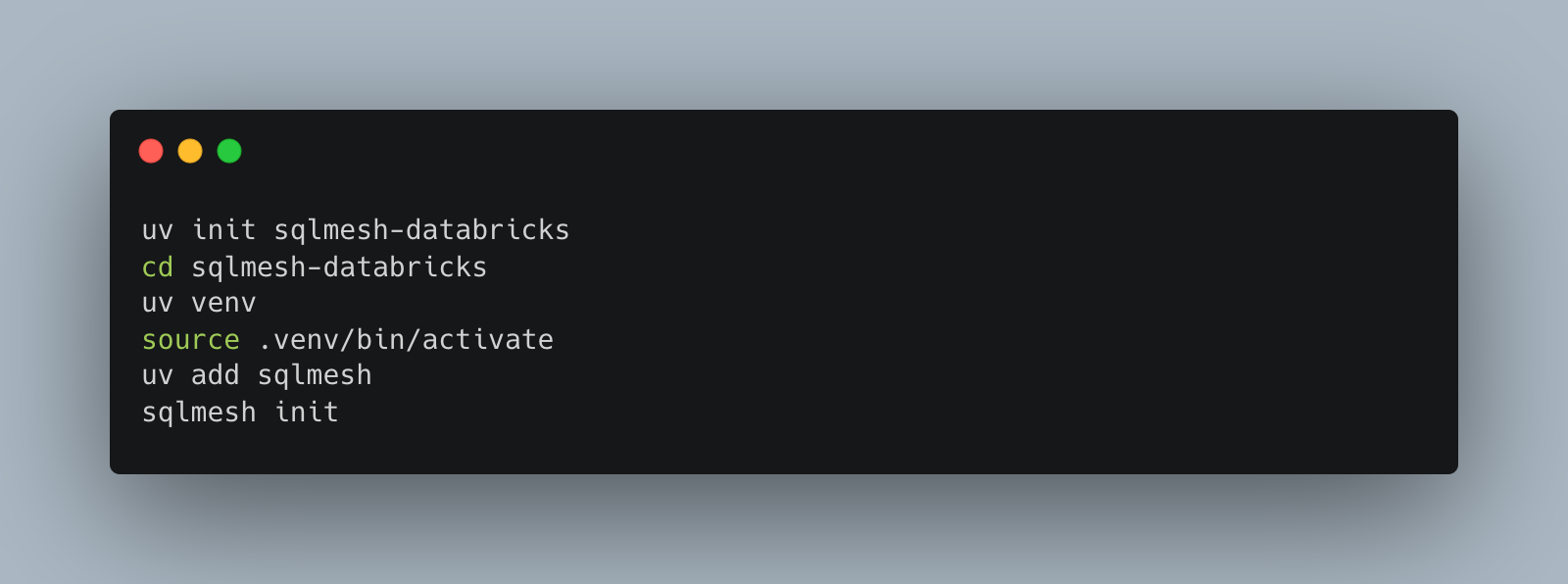Click the green maximize window button

(229, 151)
